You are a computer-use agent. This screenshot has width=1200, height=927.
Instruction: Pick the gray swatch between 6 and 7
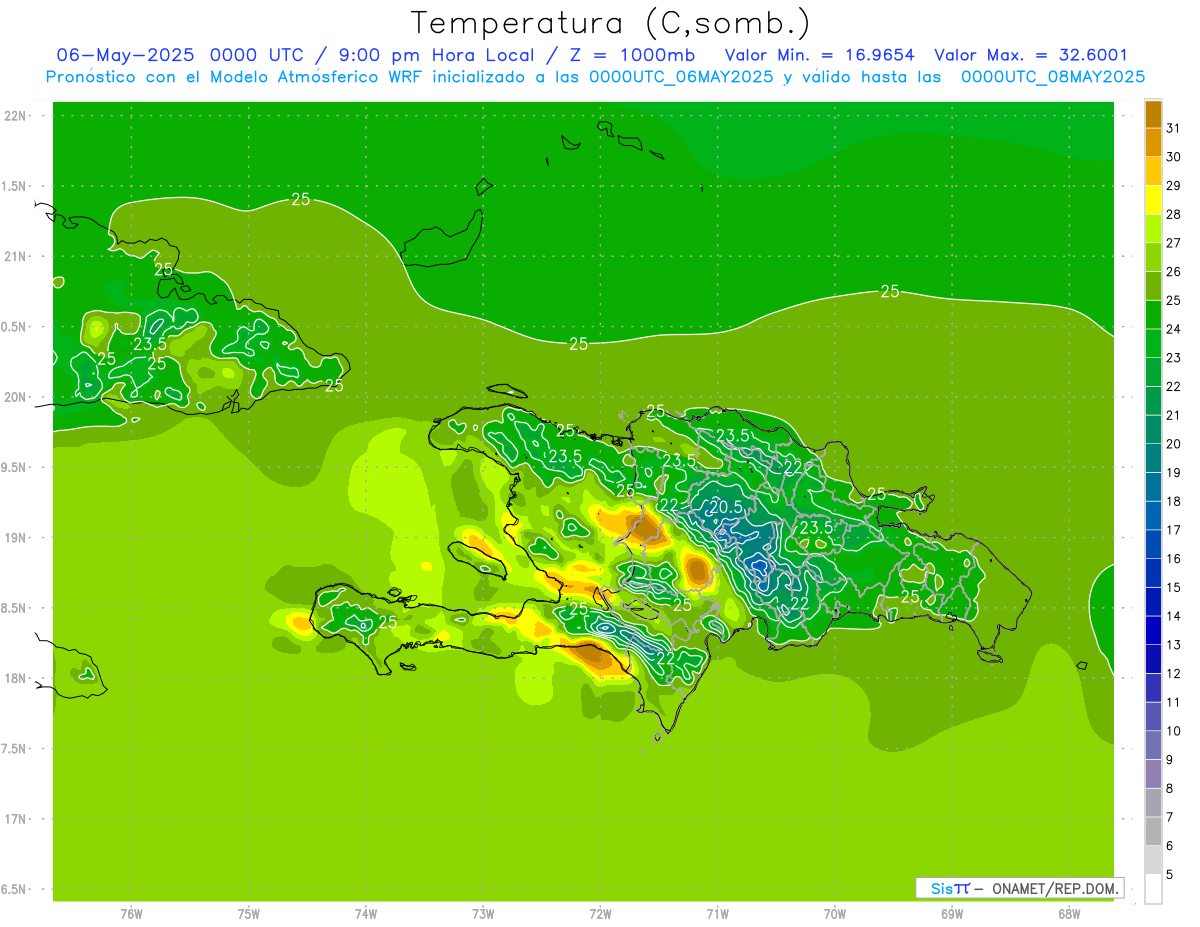tap(1153, 831)
